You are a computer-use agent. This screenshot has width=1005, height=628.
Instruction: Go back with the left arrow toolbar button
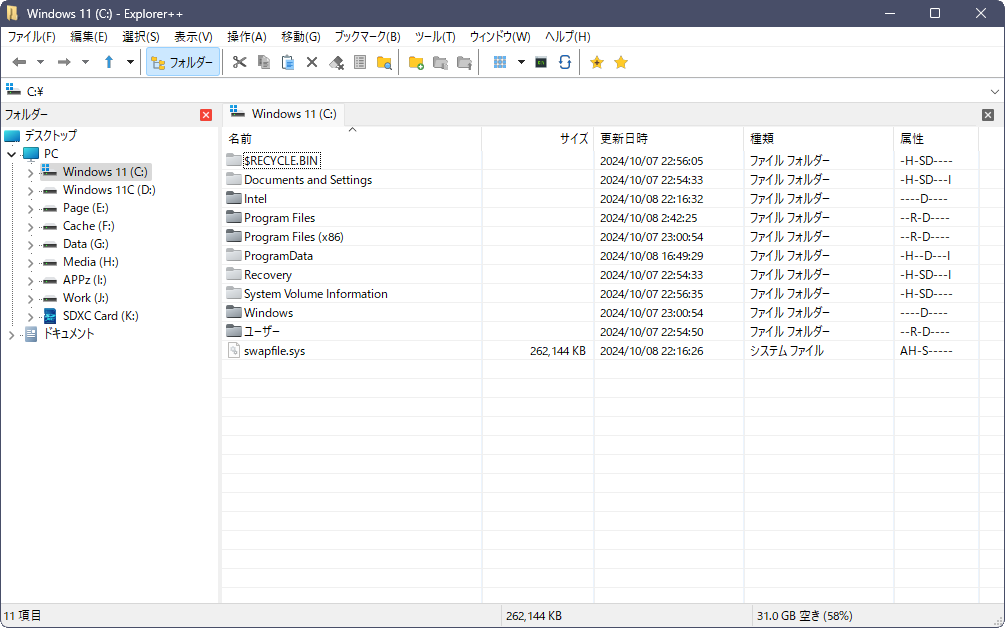pos(19,62)
